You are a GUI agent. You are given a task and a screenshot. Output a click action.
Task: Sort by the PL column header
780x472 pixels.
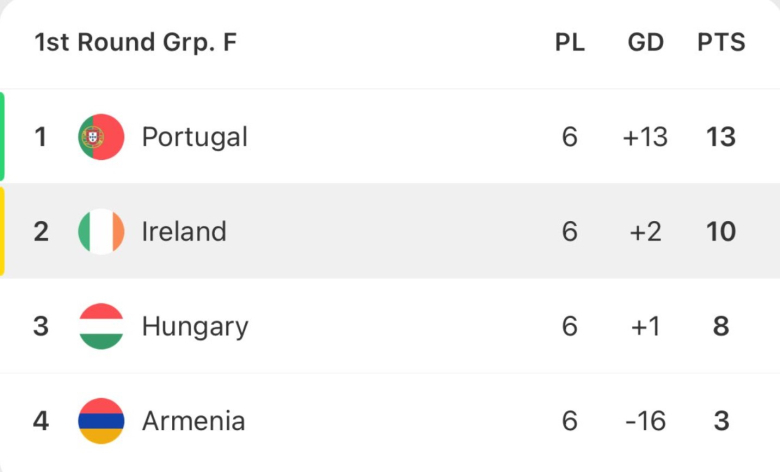coord(570,43)
